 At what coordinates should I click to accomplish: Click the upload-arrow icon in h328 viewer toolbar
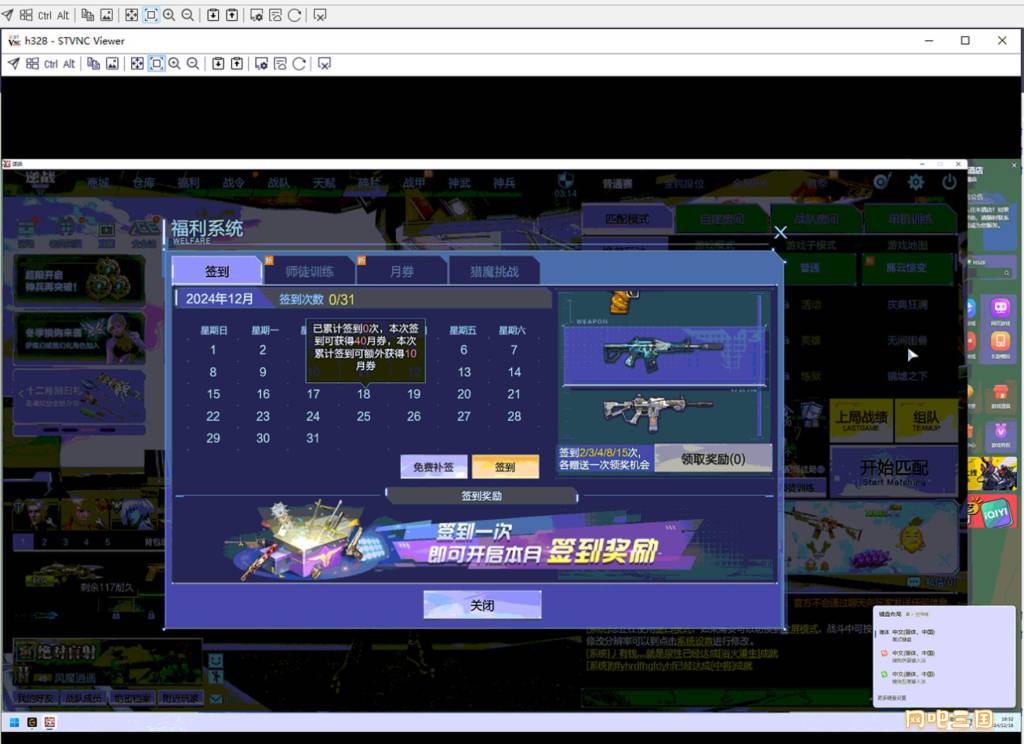pos(237,63)
